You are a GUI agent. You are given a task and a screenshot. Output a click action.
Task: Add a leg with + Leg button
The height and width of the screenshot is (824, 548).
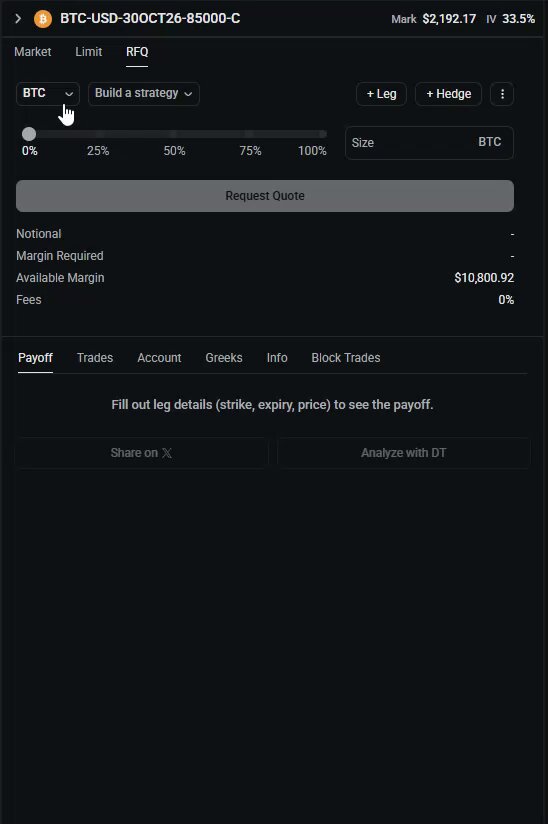click(381, 94)
